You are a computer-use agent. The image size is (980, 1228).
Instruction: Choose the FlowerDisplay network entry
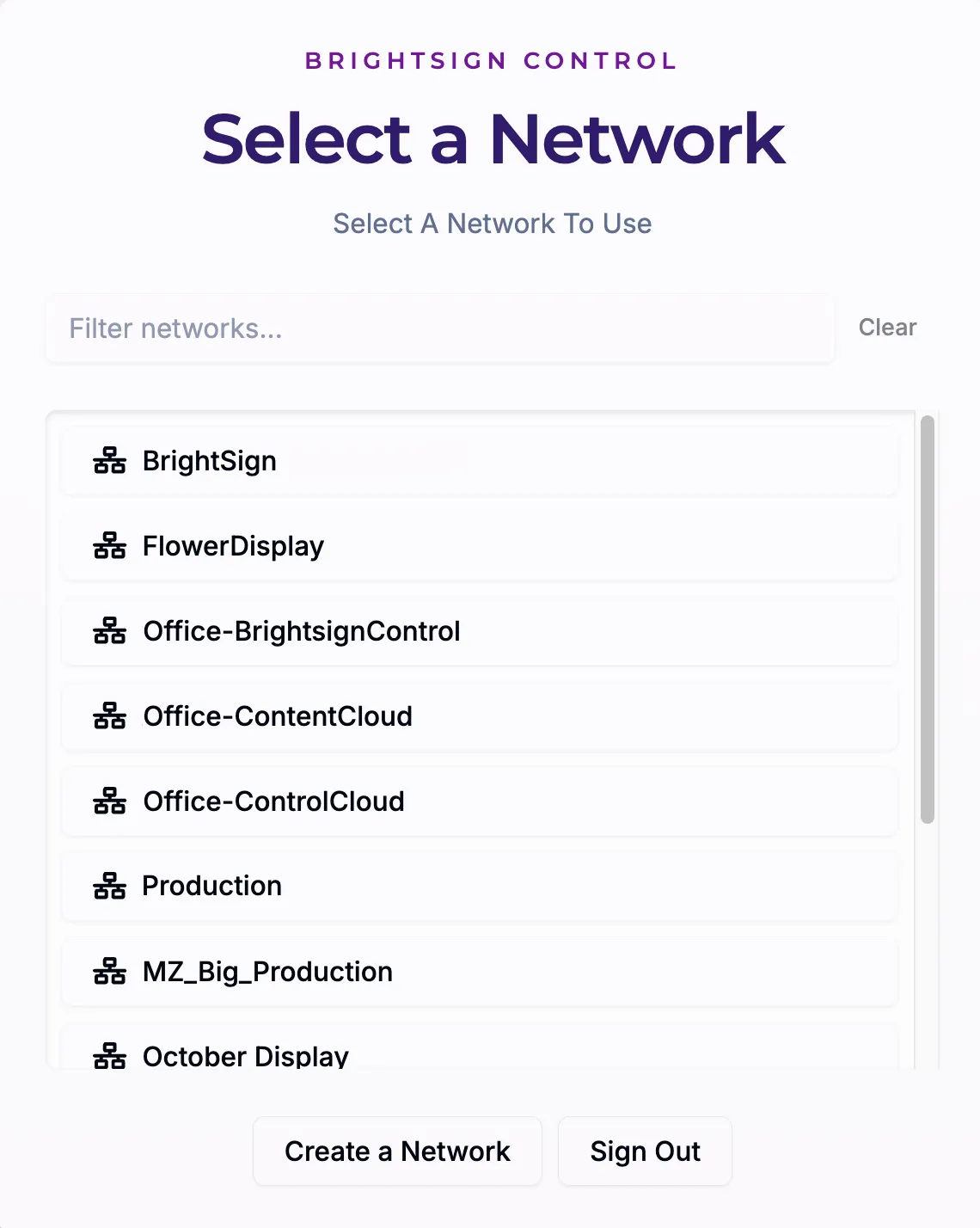click(480, 546)
